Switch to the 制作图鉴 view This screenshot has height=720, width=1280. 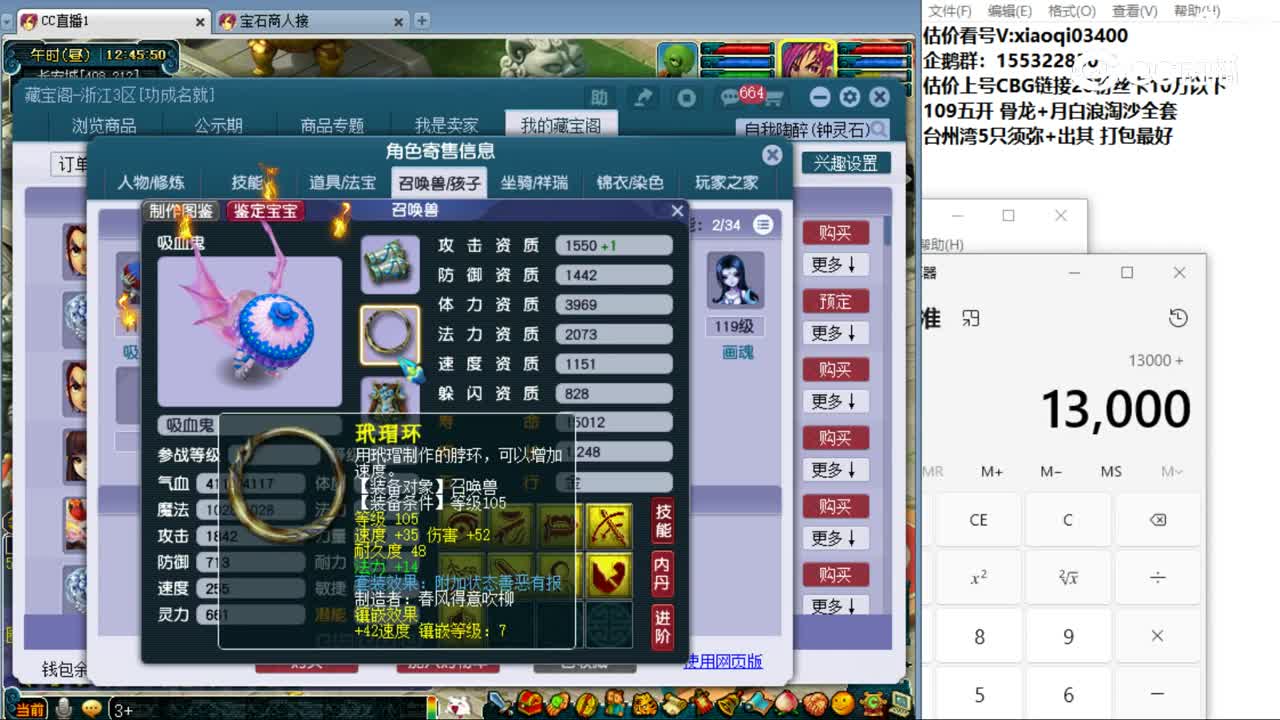(182, 211)
